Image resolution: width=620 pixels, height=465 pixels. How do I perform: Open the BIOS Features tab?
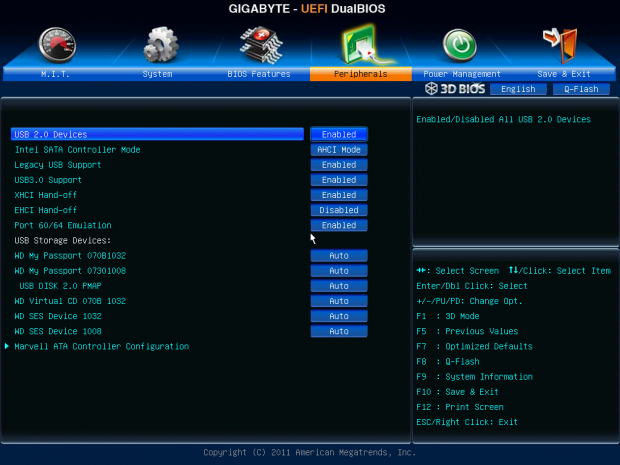[x=259, y=74]
